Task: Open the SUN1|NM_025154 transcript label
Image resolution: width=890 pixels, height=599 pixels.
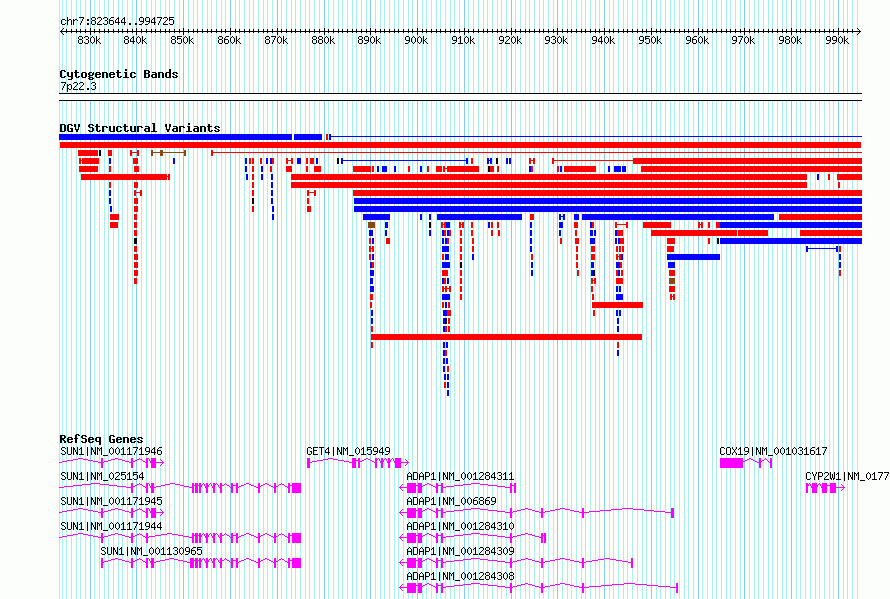Action: 102,476
